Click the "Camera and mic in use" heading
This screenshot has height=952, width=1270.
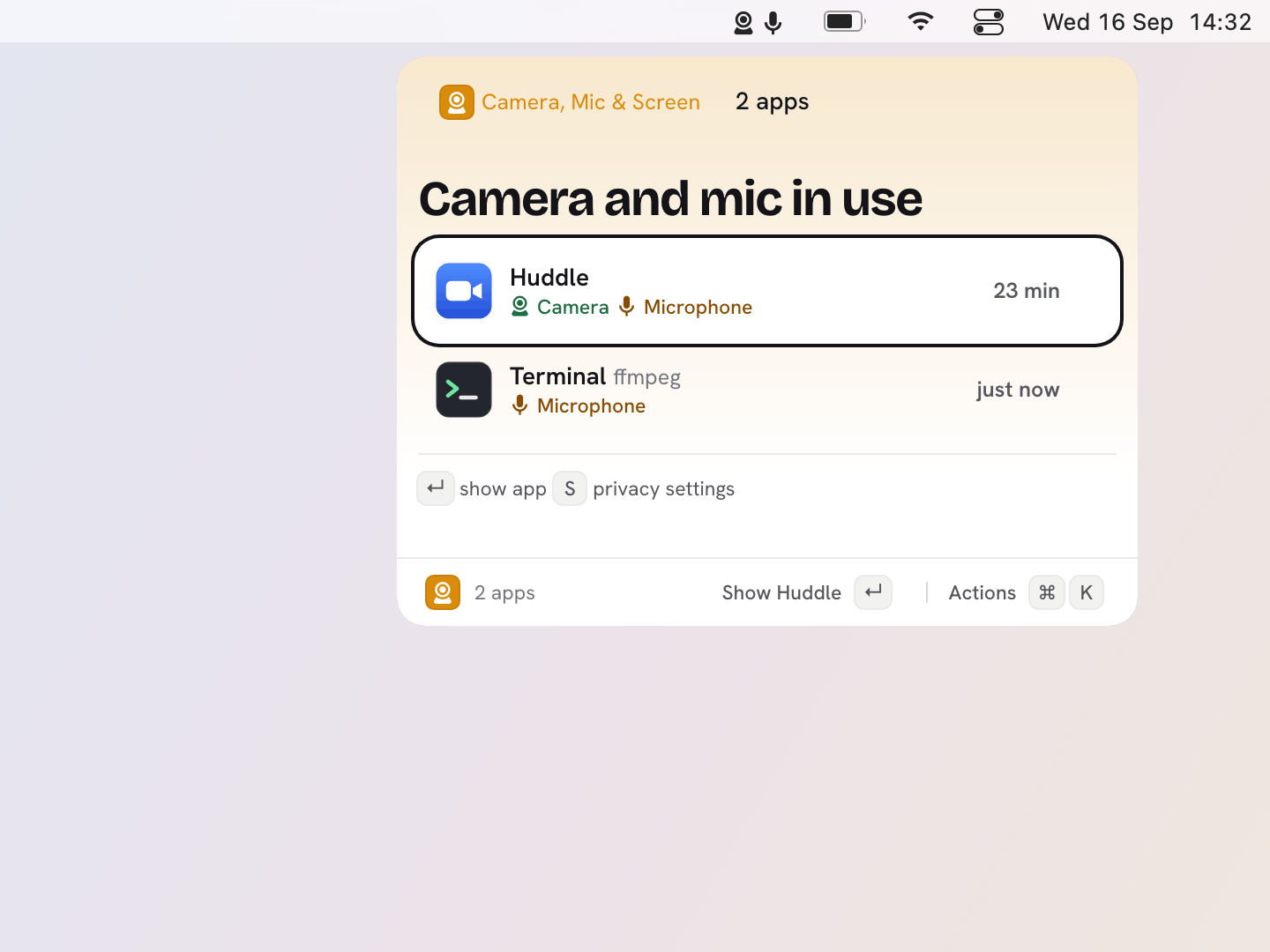(x=670, y=199)
